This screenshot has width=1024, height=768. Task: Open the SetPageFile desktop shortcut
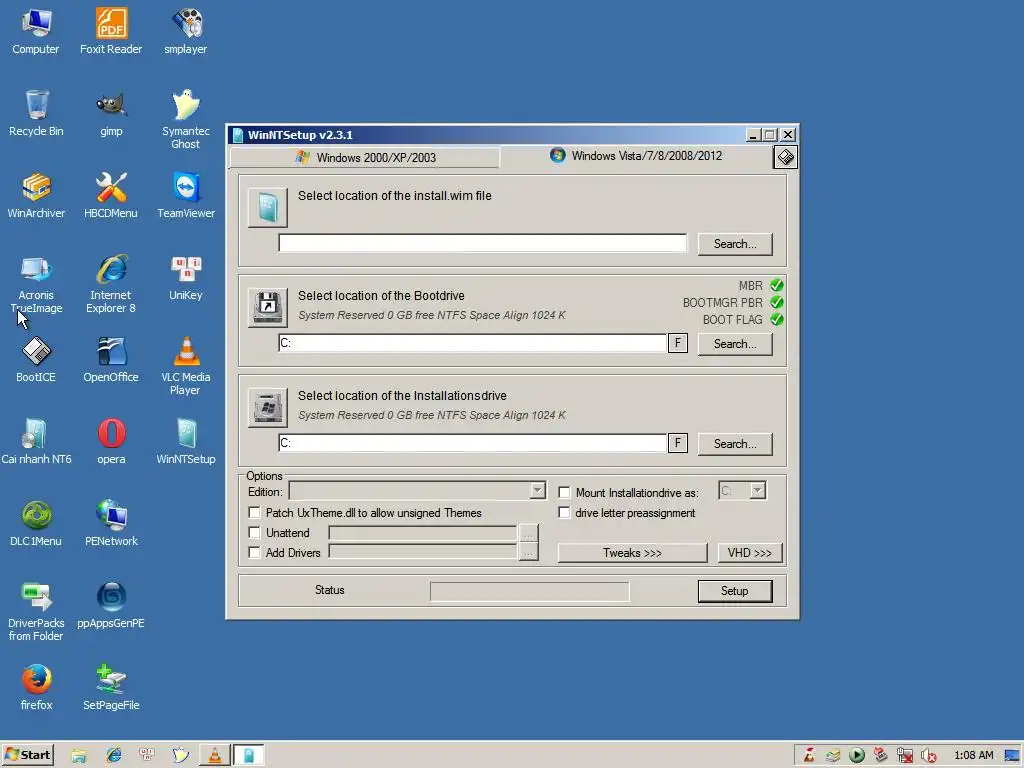(x=111, y=688)
